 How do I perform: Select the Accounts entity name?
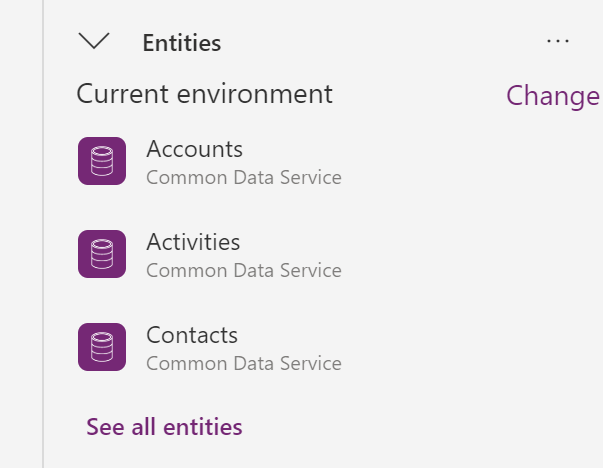[x=194, y=150]
